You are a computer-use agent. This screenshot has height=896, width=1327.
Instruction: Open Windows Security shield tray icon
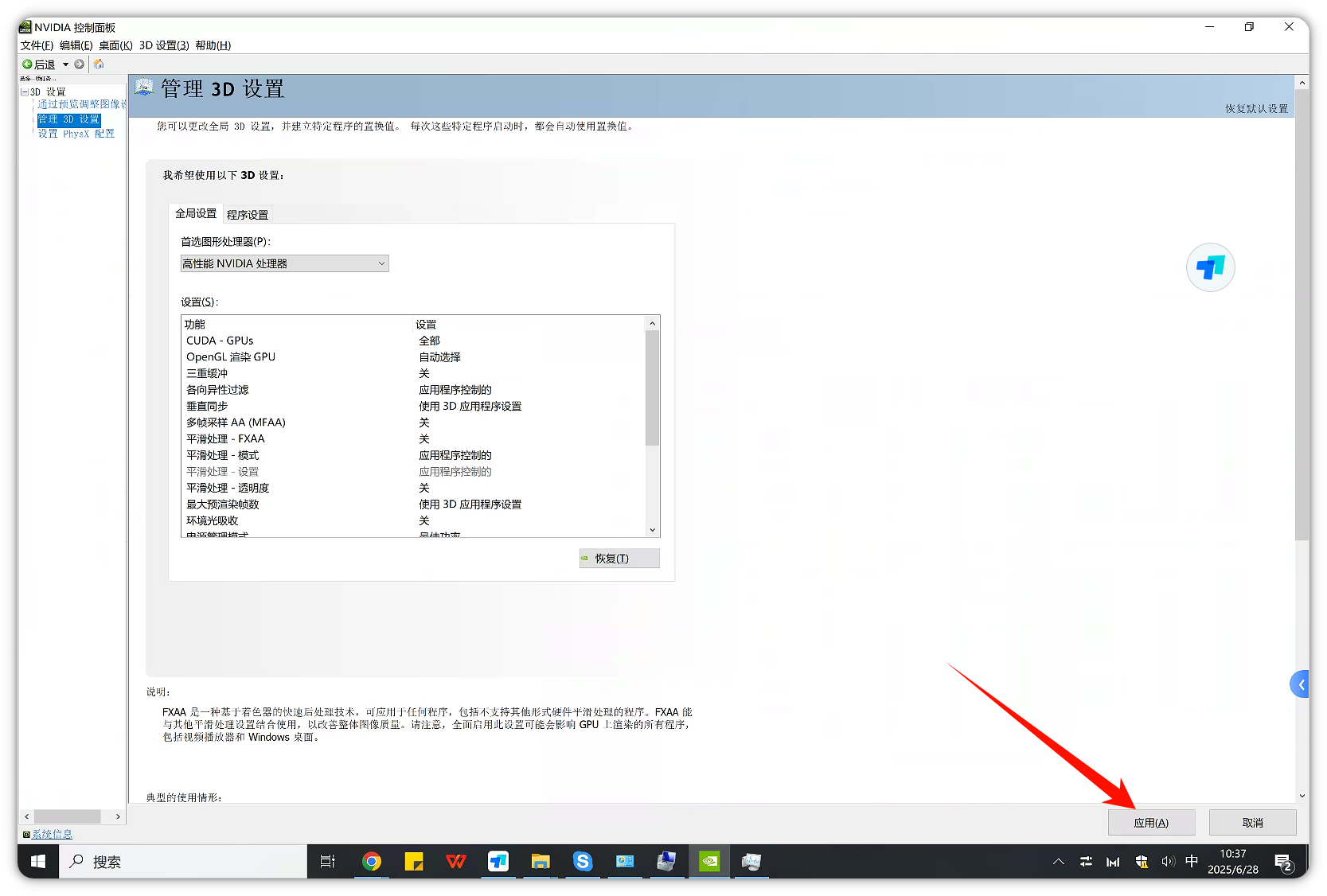[1142, 862]
